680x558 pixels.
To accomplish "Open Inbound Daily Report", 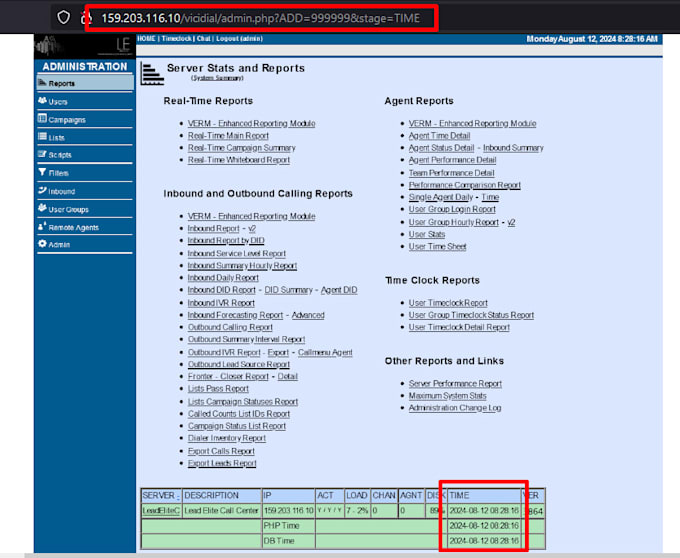I will point(223,278).
